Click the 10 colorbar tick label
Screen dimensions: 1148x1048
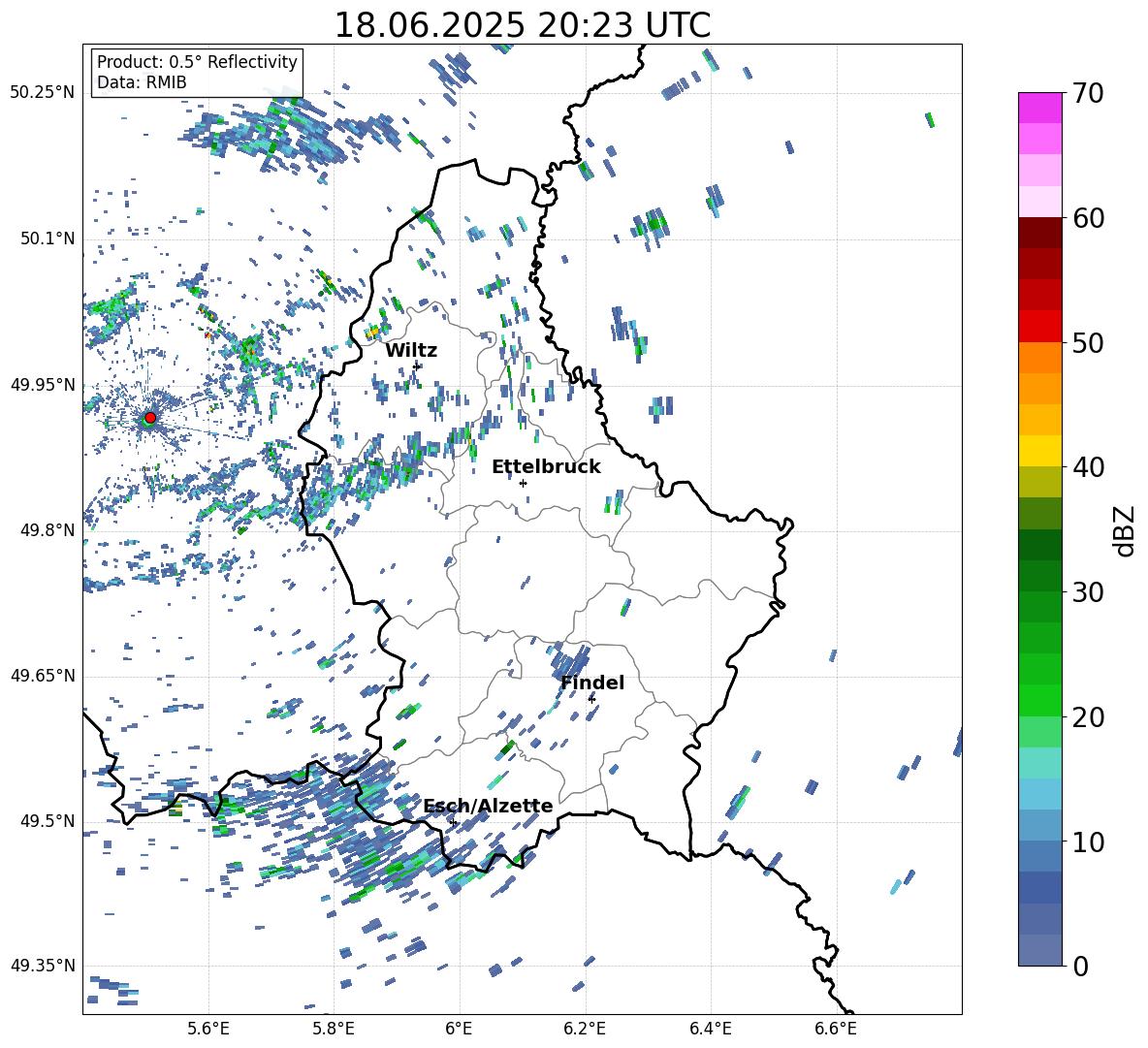tap(1088, 842)
